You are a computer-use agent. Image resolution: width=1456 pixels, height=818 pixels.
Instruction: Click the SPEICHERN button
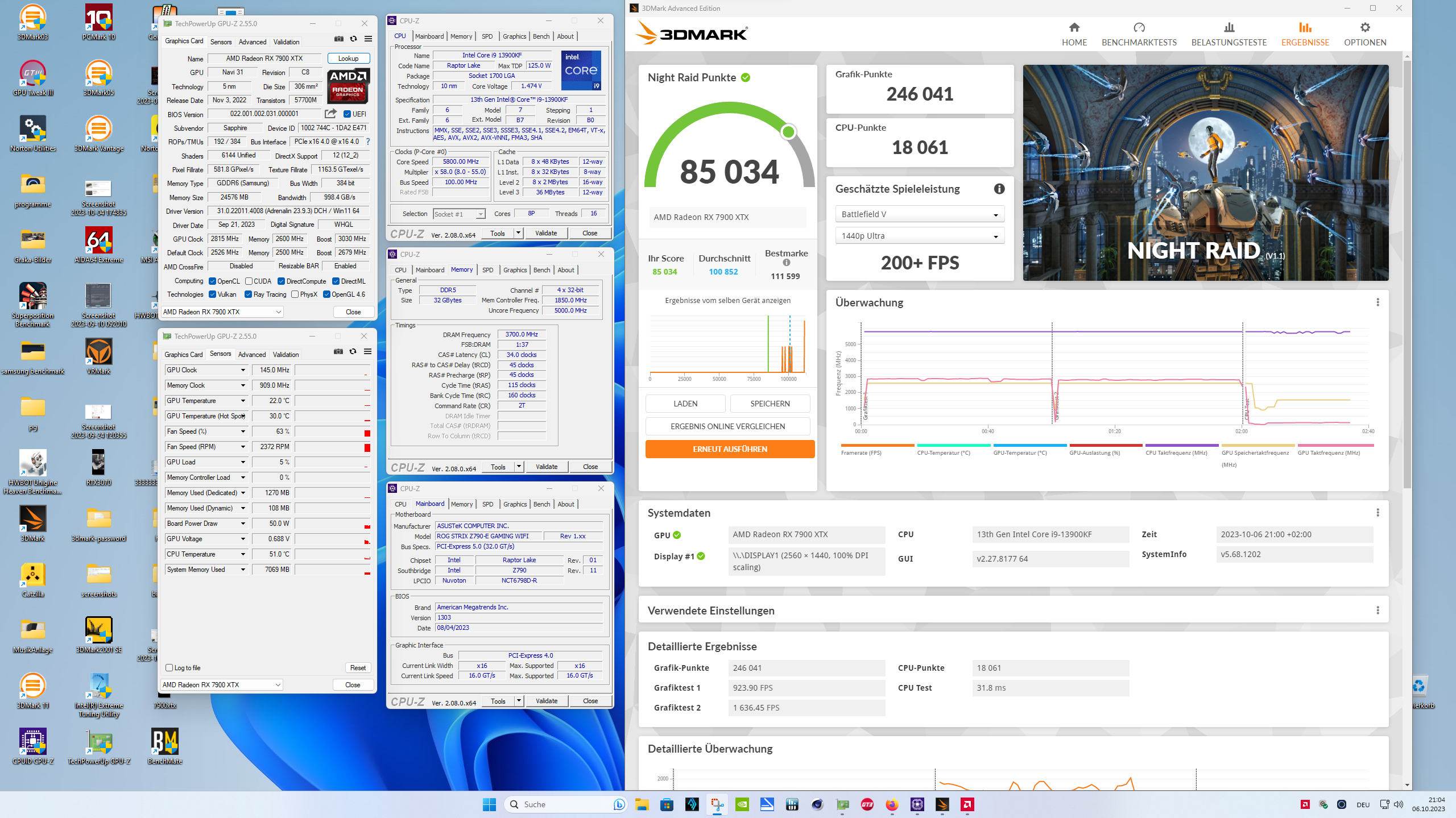click(770, 404)
